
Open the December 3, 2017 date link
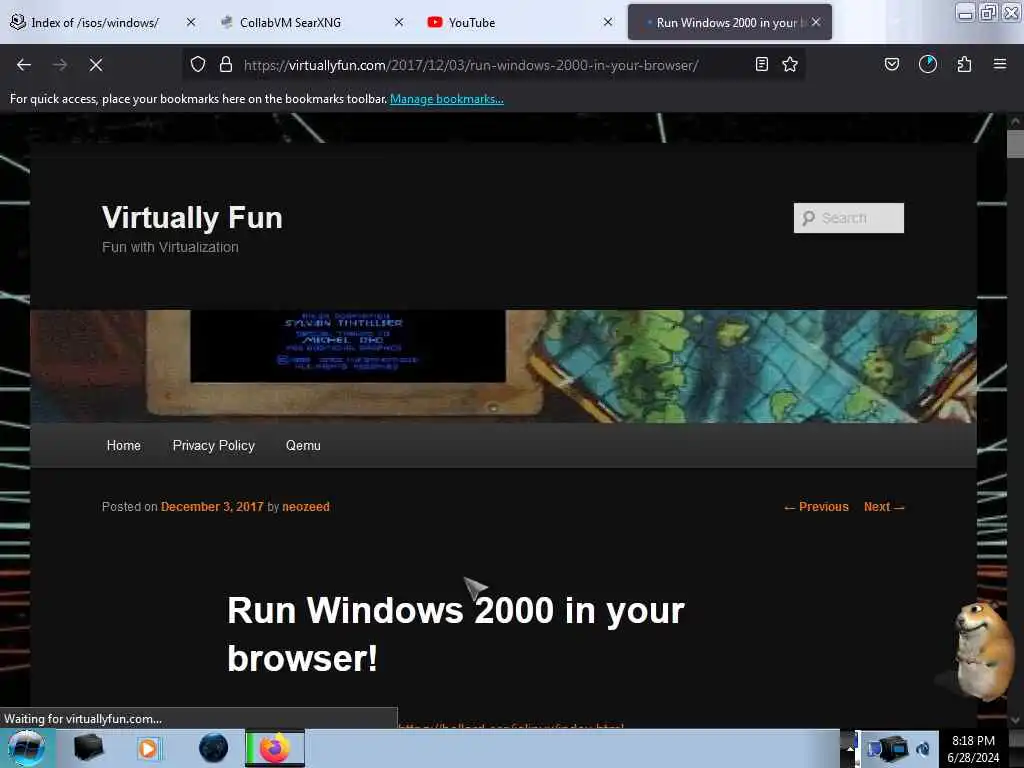coord(212,507)
